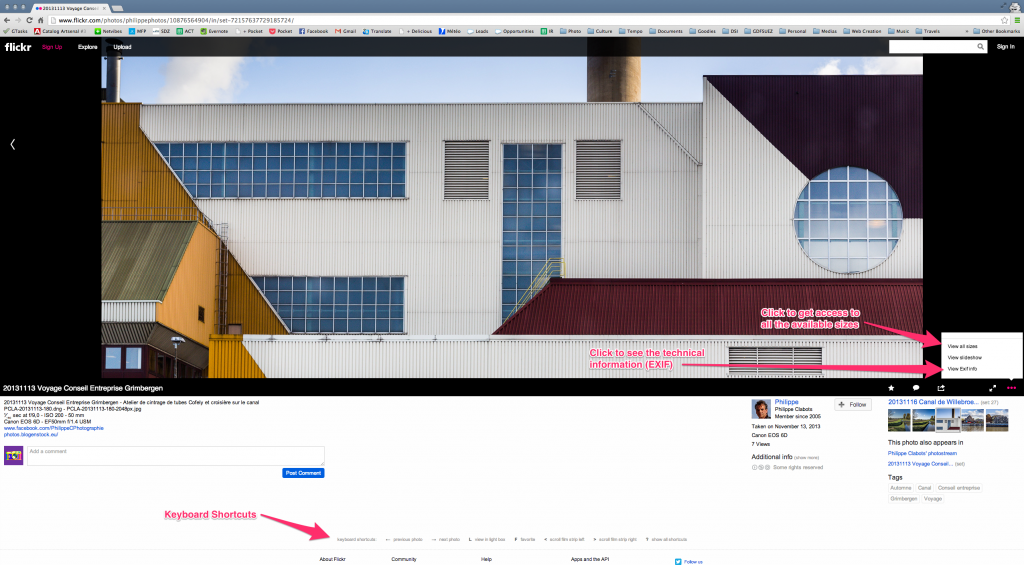Select View all sizes from the menu
The image size is (1024, 565).
(x=962, y=346)
